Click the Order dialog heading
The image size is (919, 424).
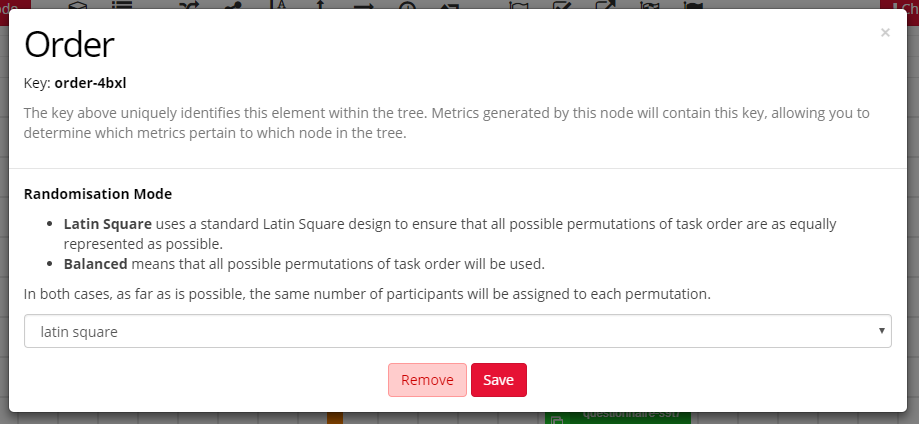point(69,44)
